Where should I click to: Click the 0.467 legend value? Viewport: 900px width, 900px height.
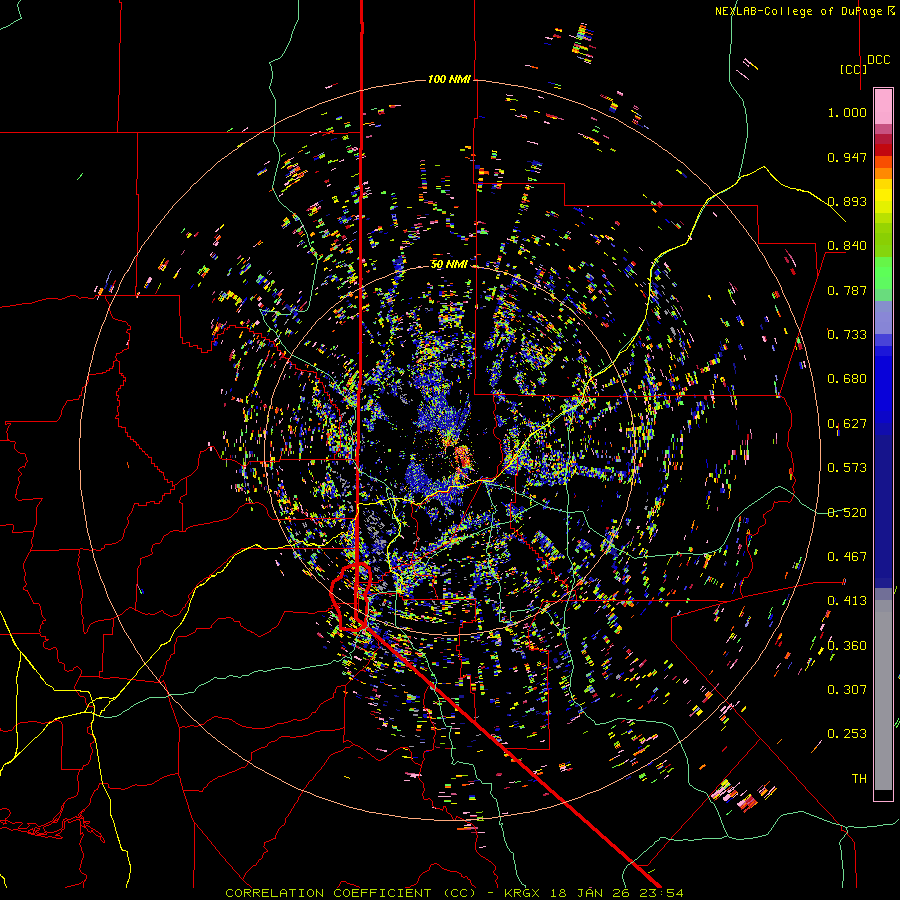point(847,557)
